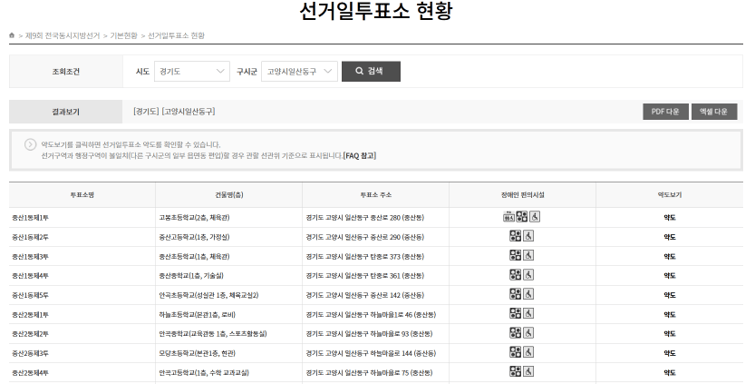Click address ending 탄중로 373 (중산동)
Screen dimensions: 755x384
pyautogui.click(x=365, y=256)
